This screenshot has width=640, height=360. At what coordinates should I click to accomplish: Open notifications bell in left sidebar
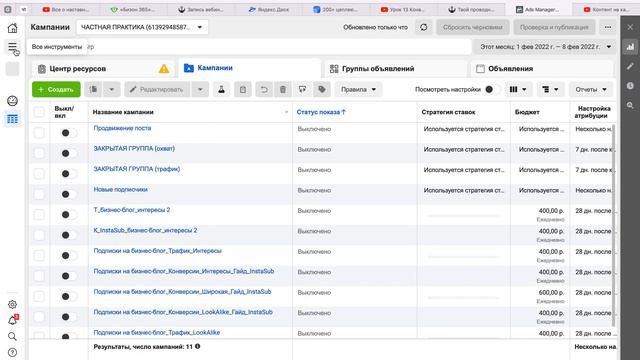[x=13, y=320]
